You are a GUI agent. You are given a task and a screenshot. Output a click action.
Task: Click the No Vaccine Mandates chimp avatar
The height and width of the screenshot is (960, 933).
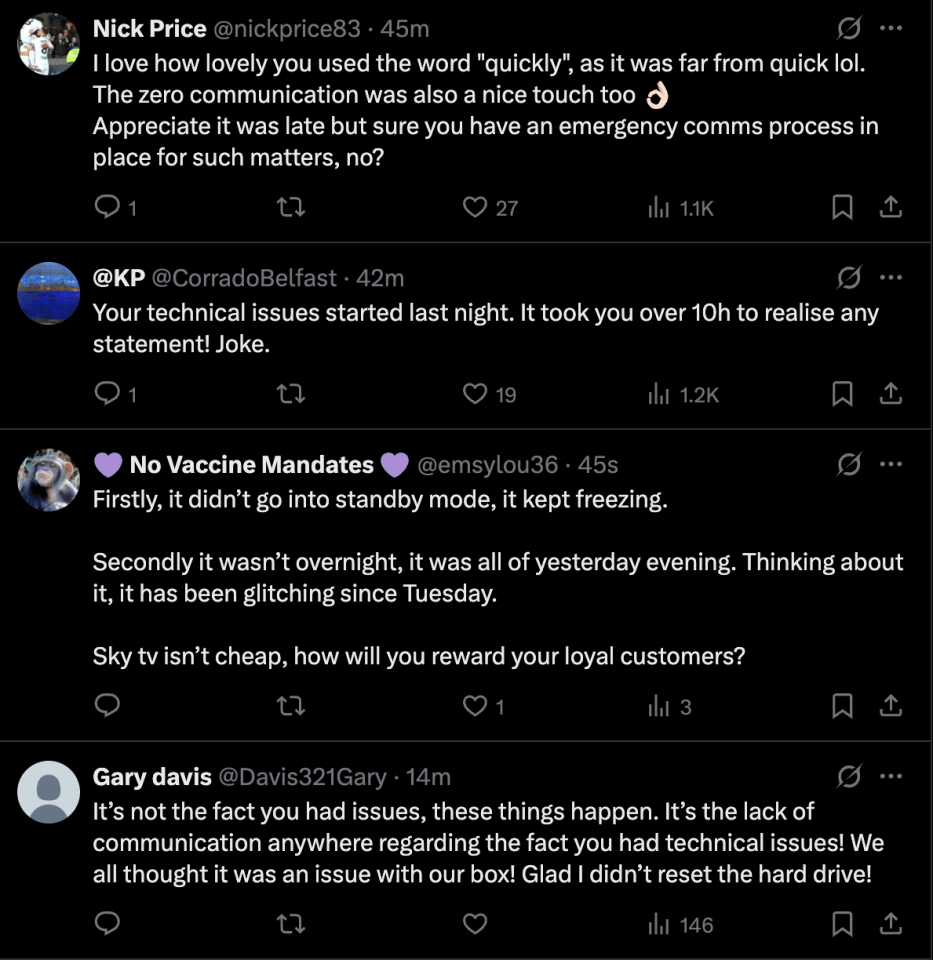[x=48, y=480]
